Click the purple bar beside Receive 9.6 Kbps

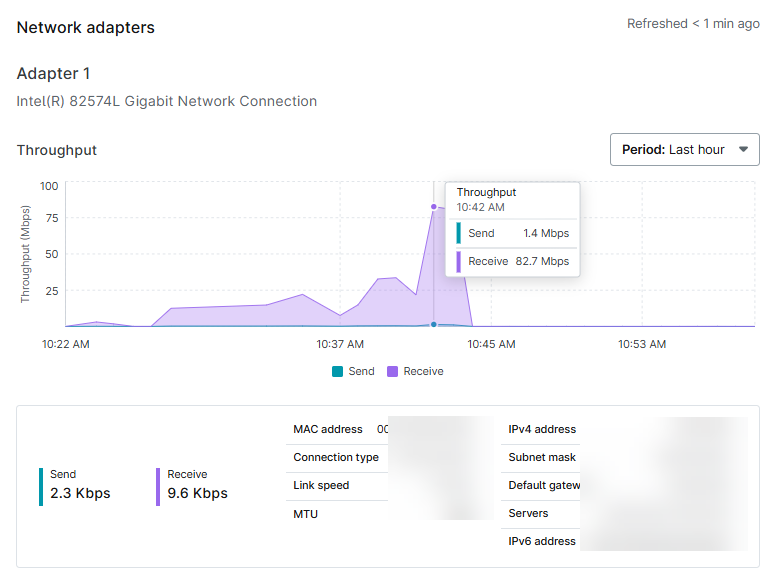158,486
